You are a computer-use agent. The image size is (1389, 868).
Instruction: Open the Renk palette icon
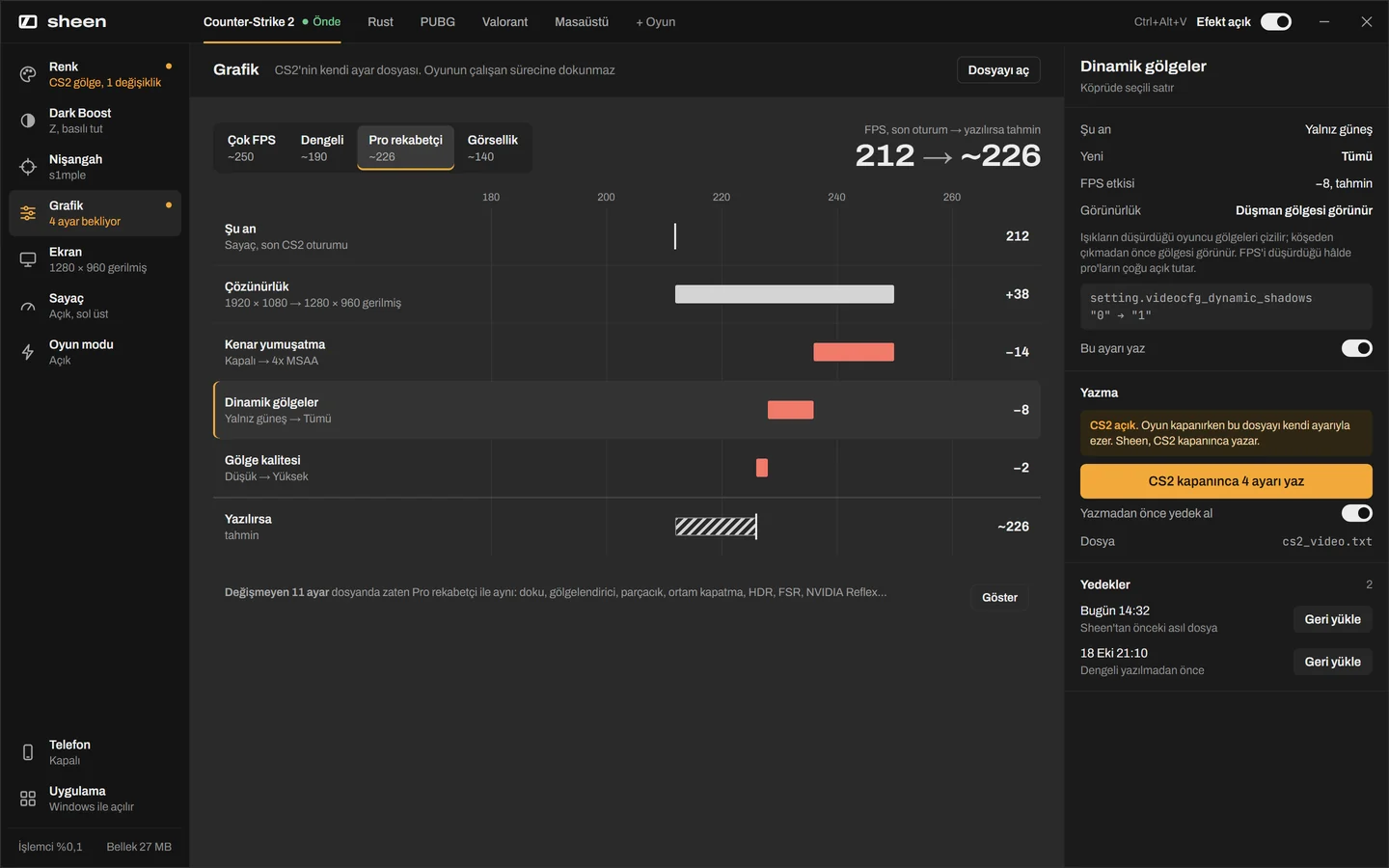pos(28,74)
